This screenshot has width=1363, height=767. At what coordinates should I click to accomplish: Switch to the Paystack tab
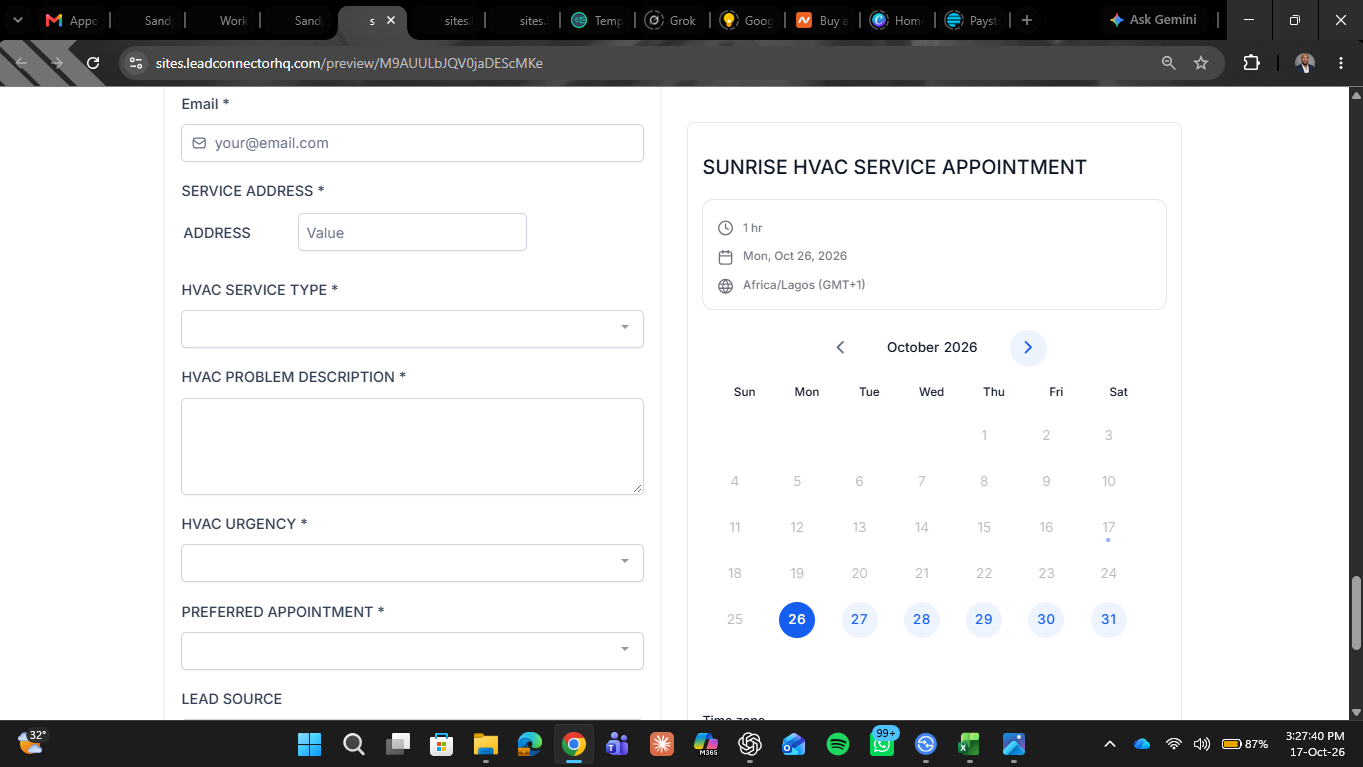click(x=973, y=20)
